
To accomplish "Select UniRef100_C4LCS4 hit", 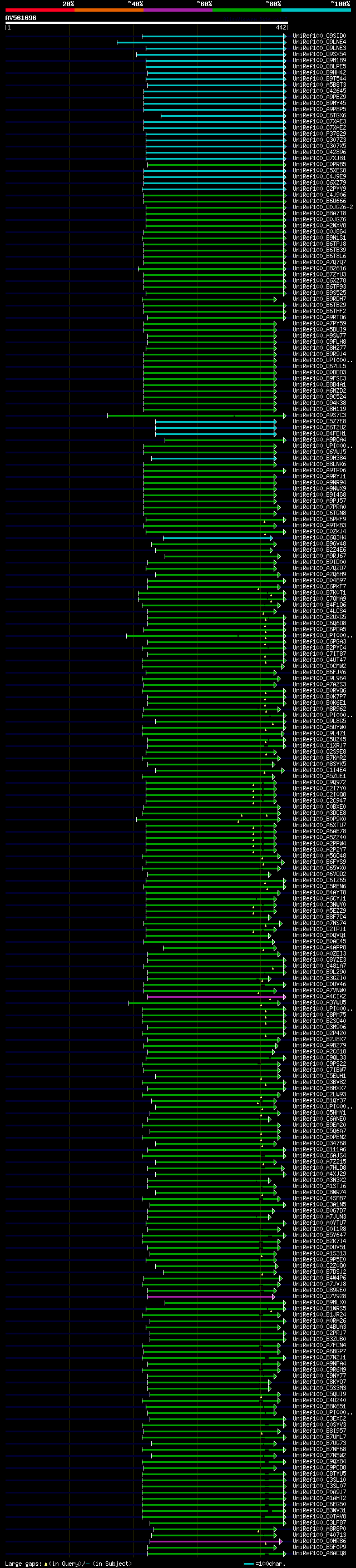I will (319, 611).
